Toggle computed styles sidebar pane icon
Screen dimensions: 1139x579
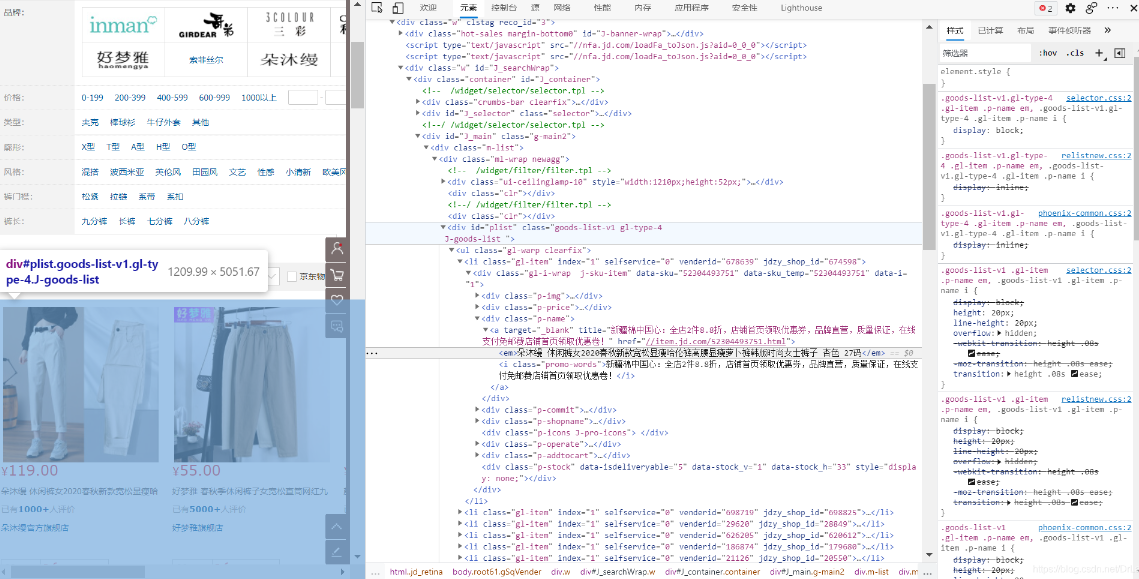click(x=1119, y=52)
